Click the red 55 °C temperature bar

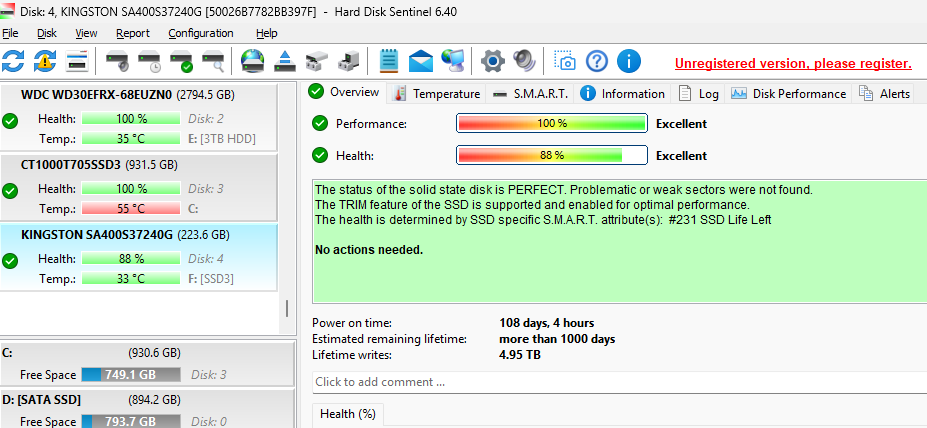point(131,209)
